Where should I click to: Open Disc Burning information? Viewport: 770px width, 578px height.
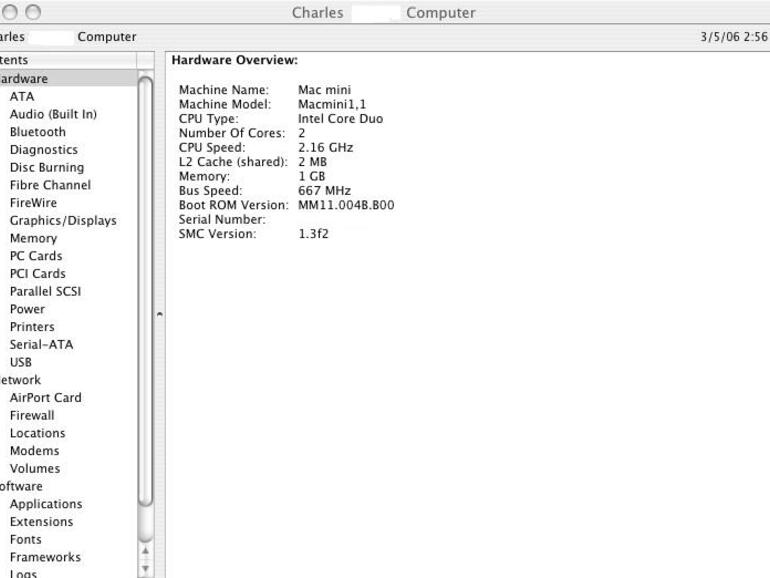47,167
